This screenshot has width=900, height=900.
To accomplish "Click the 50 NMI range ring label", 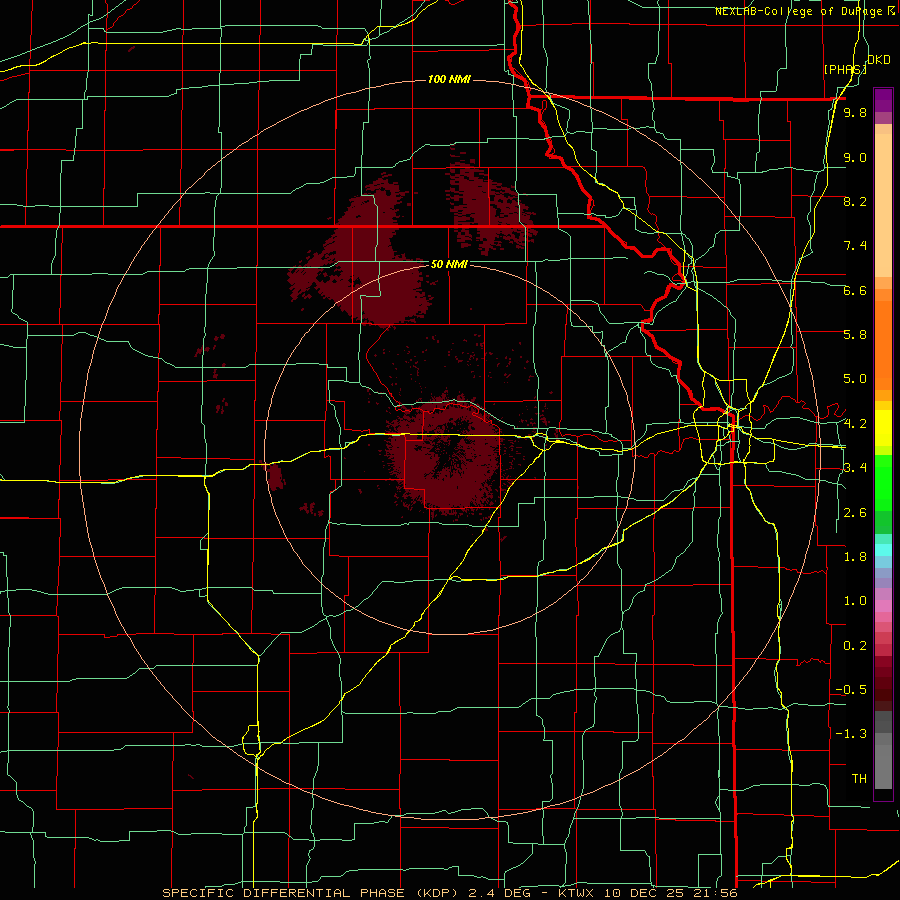I will click(449, 264).
